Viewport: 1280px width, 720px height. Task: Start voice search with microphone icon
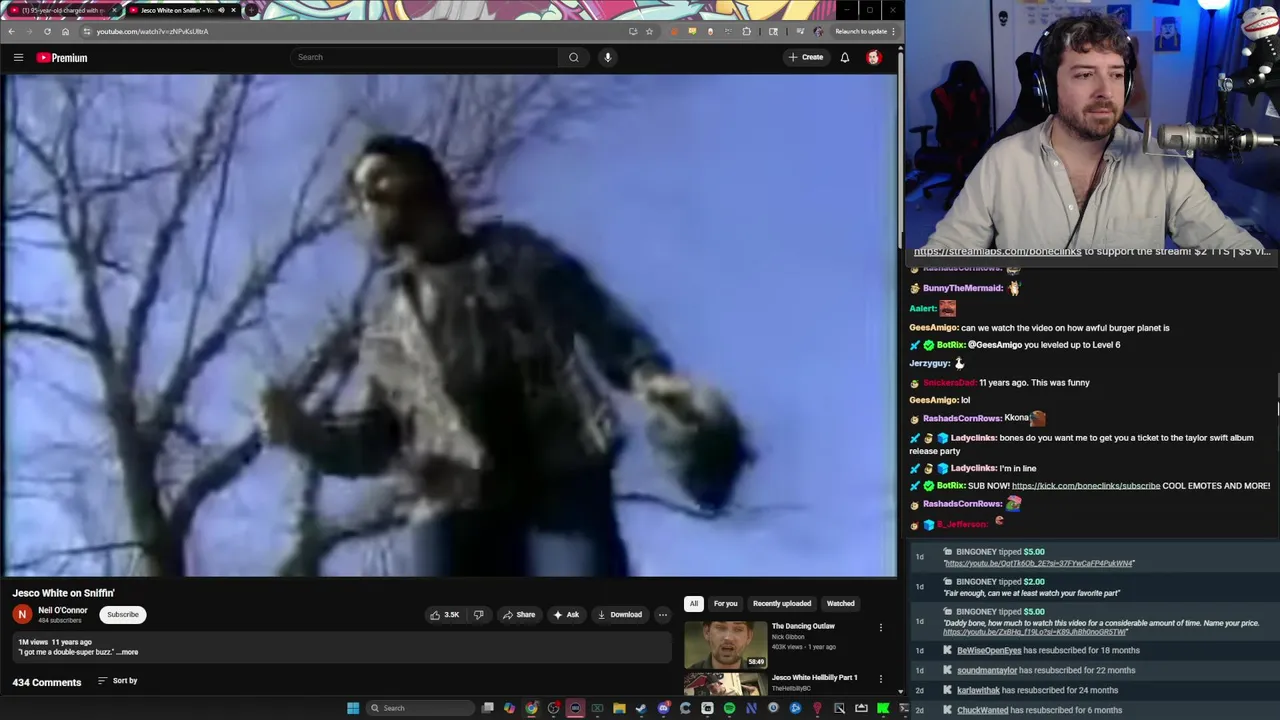607,57
